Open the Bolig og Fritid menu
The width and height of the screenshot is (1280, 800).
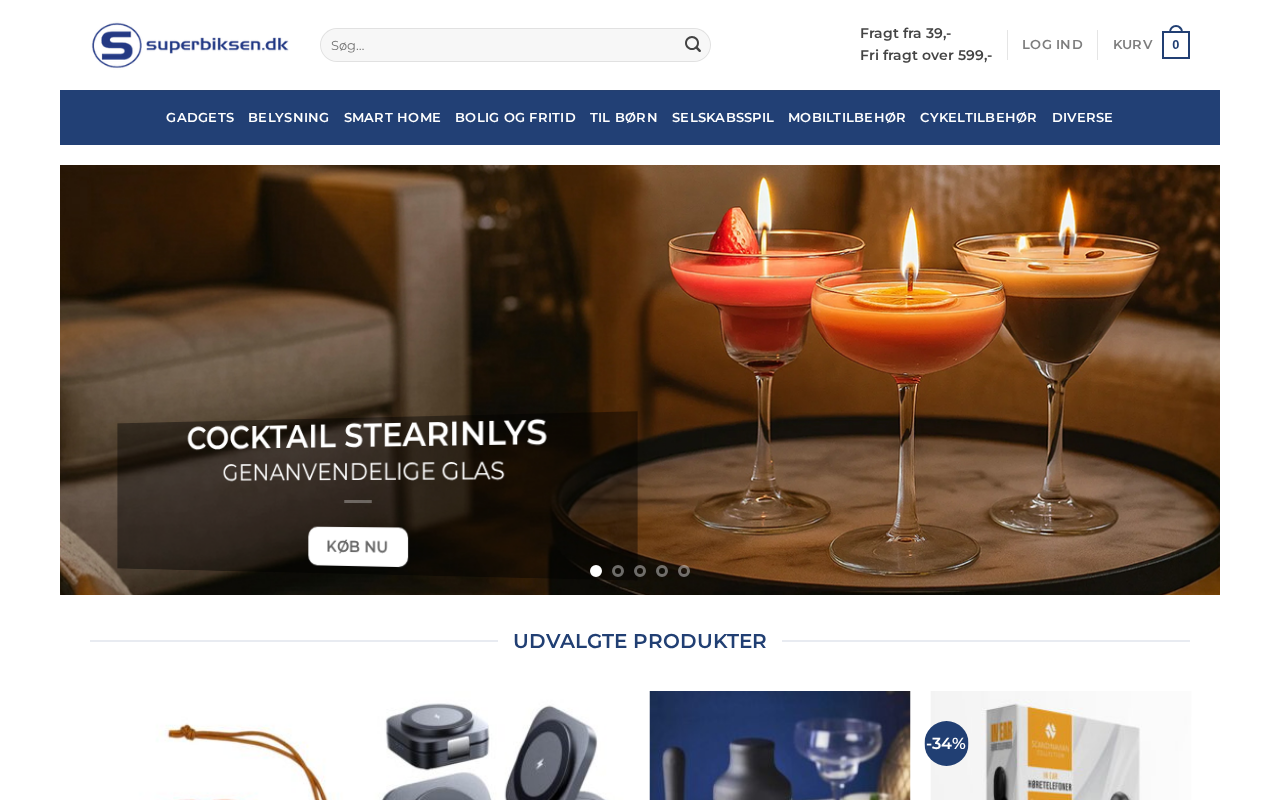click(x=515, y=117)
